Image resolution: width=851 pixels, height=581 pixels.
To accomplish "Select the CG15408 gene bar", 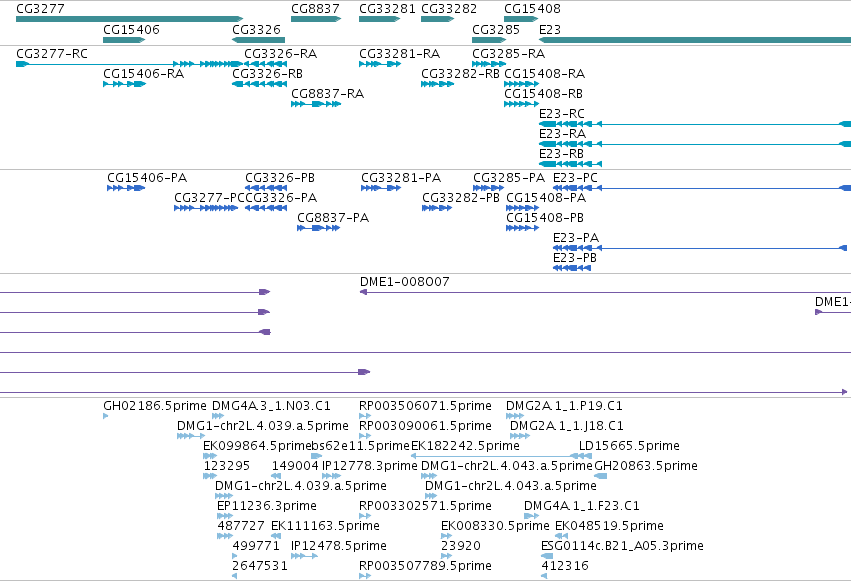I will tap(521, 19).
